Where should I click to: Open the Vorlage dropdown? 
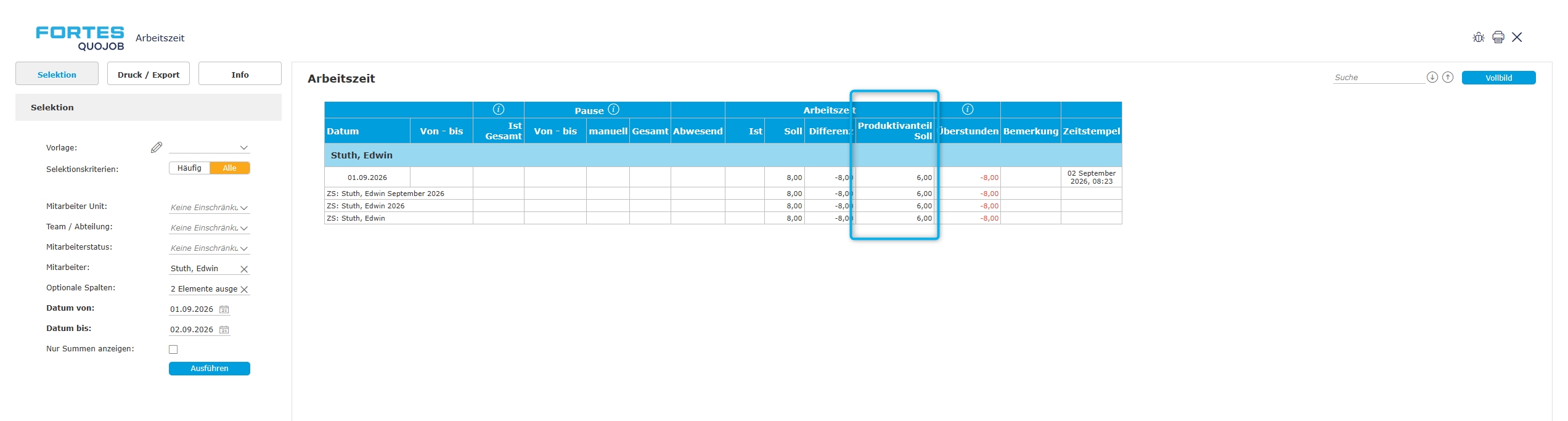coord(210,147)
